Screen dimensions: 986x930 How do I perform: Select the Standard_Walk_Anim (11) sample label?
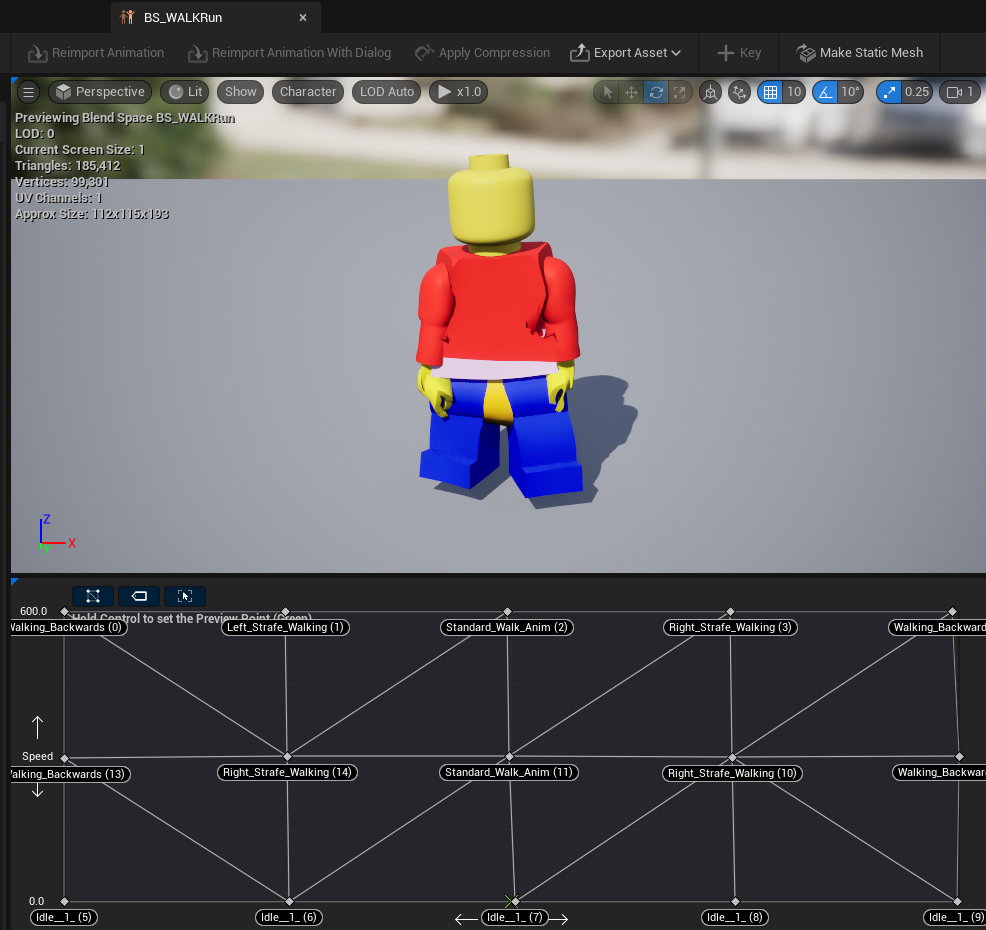click(x=509, y=772)
